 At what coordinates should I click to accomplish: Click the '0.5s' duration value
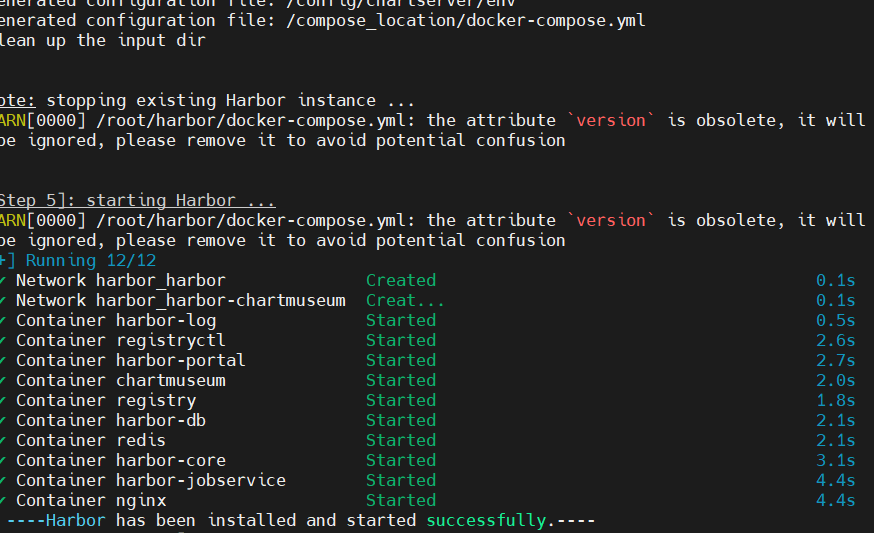pyautogui.click(x=836, y=321)
